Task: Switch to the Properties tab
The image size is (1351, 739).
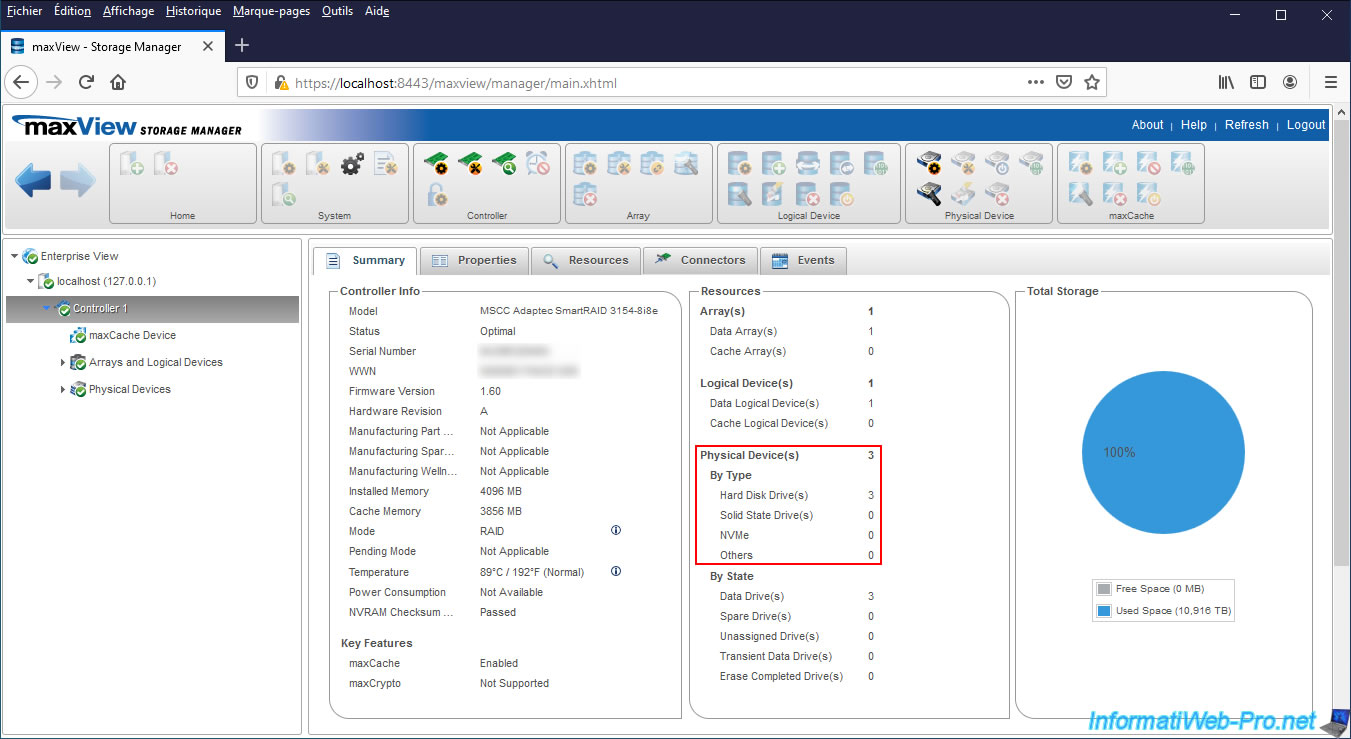Action: coord(474,260)
